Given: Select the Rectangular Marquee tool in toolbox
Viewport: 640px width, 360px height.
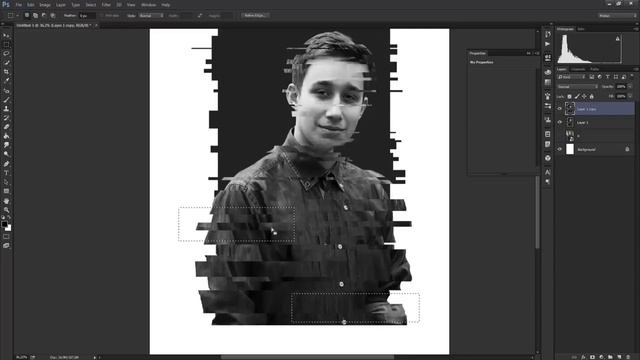Looking at the screenshot, I should click(x=6, y=44).
